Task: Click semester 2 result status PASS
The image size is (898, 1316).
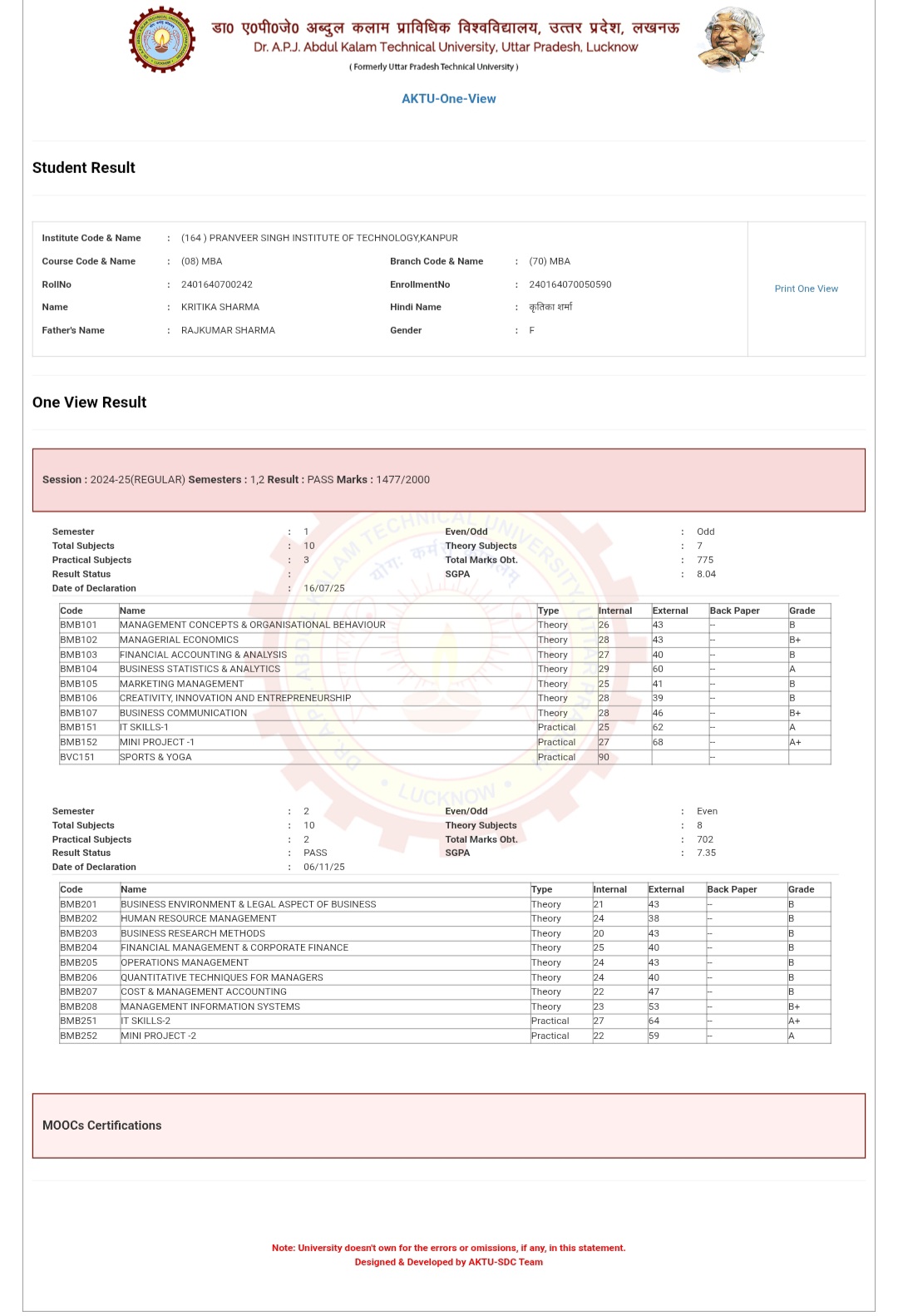Action: point(315,853)
